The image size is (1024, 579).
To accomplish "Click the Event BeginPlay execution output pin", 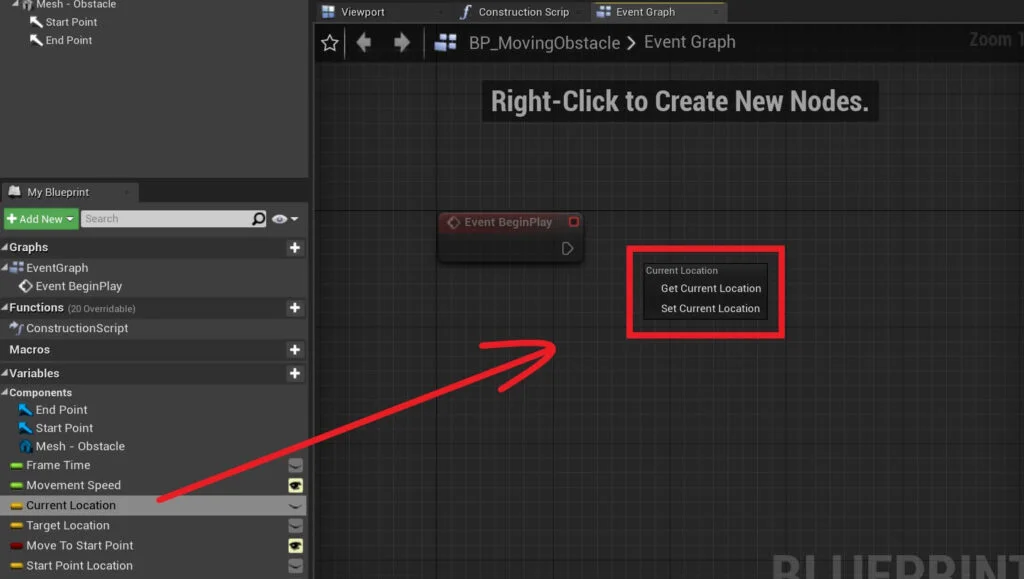I will (x=567, y=248).
